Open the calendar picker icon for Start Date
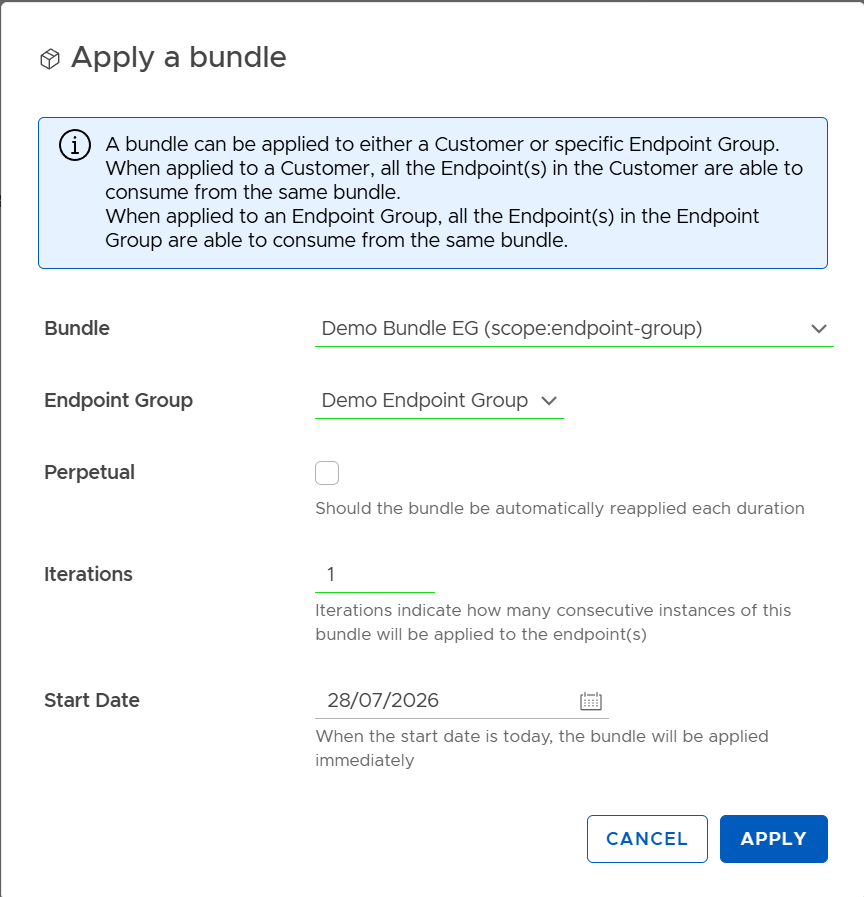 pos(590,701)
